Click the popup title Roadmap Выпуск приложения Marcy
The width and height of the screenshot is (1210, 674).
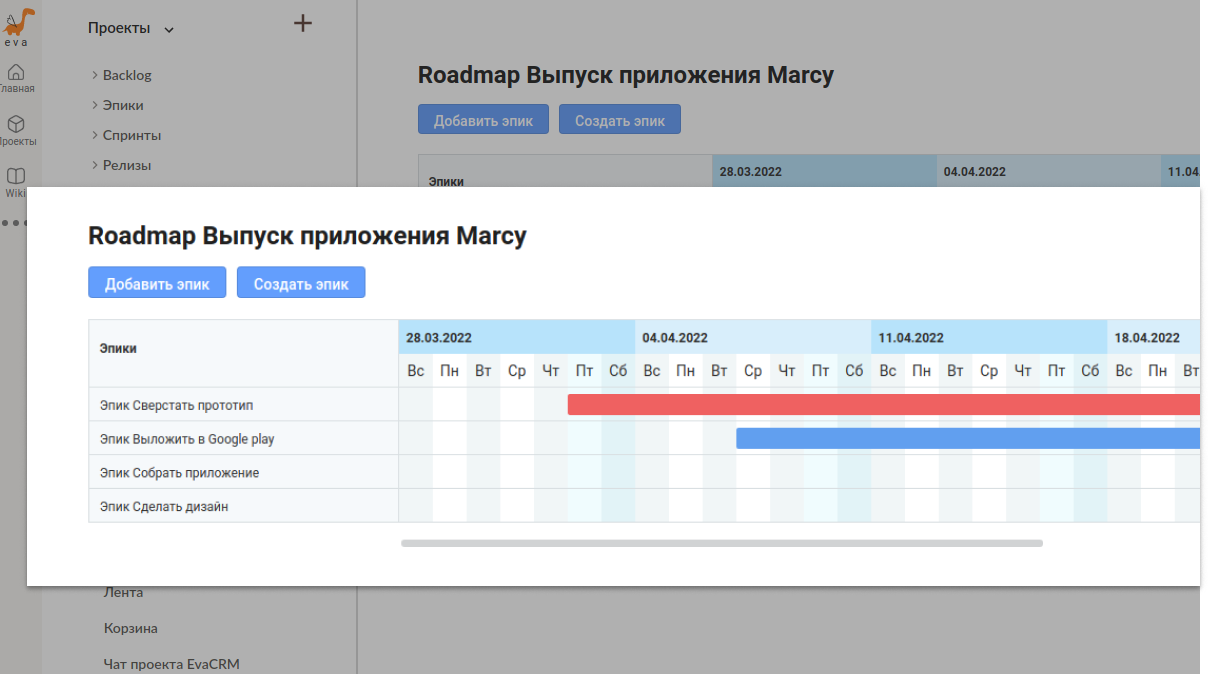coord(308,236)
